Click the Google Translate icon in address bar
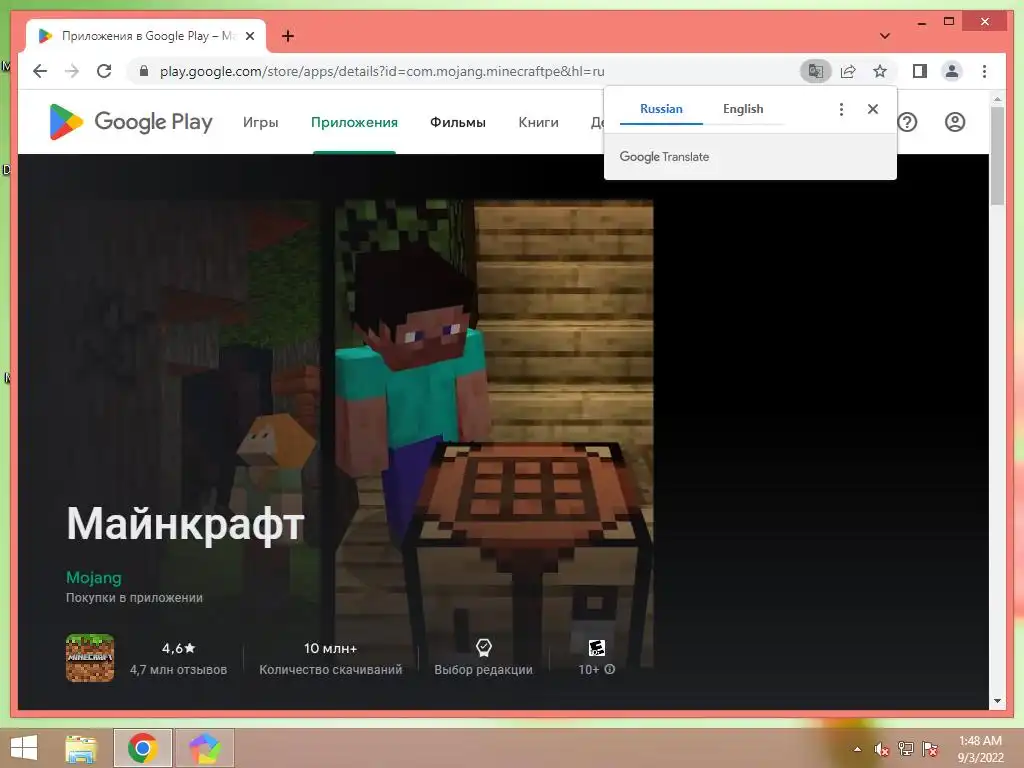1024x768 pixels. [x=816, y=71]
